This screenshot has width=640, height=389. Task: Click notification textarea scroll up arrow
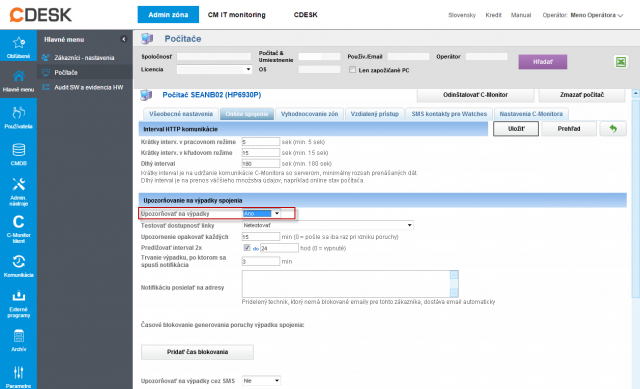click(x=454, y=275)
